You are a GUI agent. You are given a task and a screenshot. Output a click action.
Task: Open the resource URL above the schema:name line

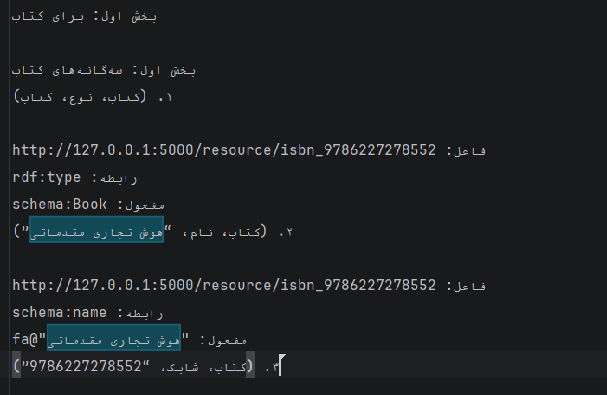pos(224,285)
